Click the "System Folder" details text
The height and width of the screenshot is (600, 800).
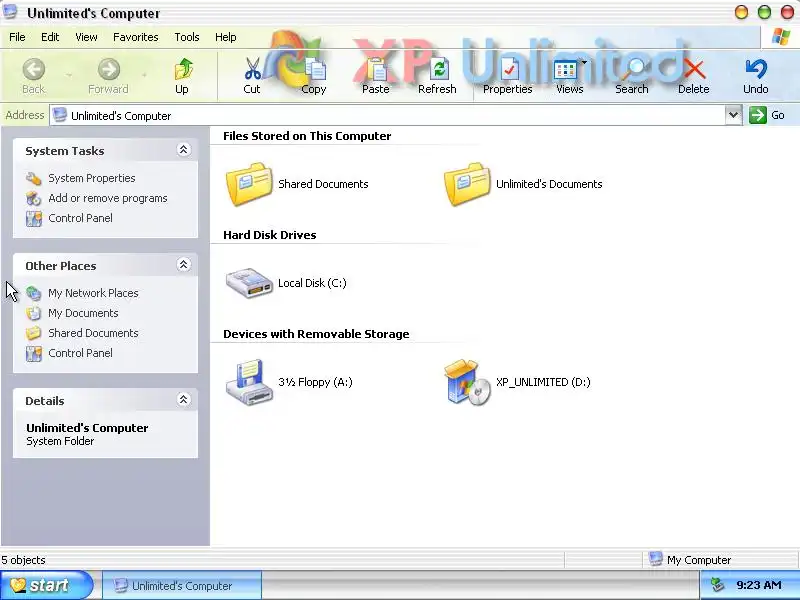60,441
